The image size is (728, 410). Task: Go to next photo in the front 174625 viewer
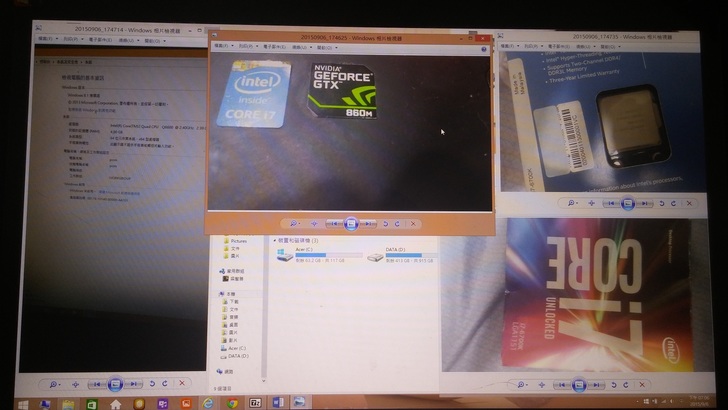coord(368,224)
